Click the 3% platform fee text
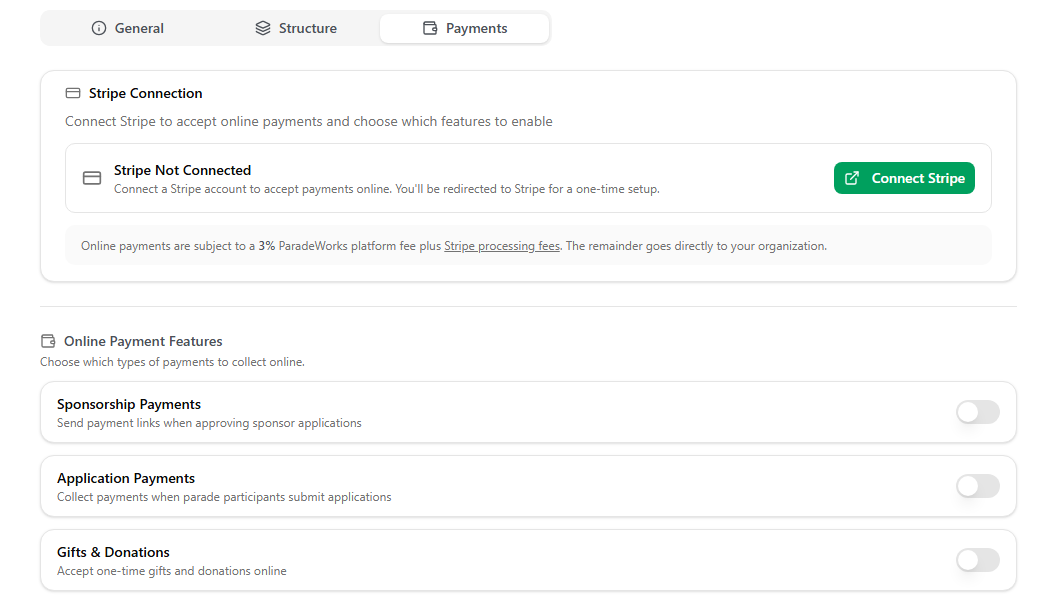Viewport: 1058px width, 602px height. [267, 246]
